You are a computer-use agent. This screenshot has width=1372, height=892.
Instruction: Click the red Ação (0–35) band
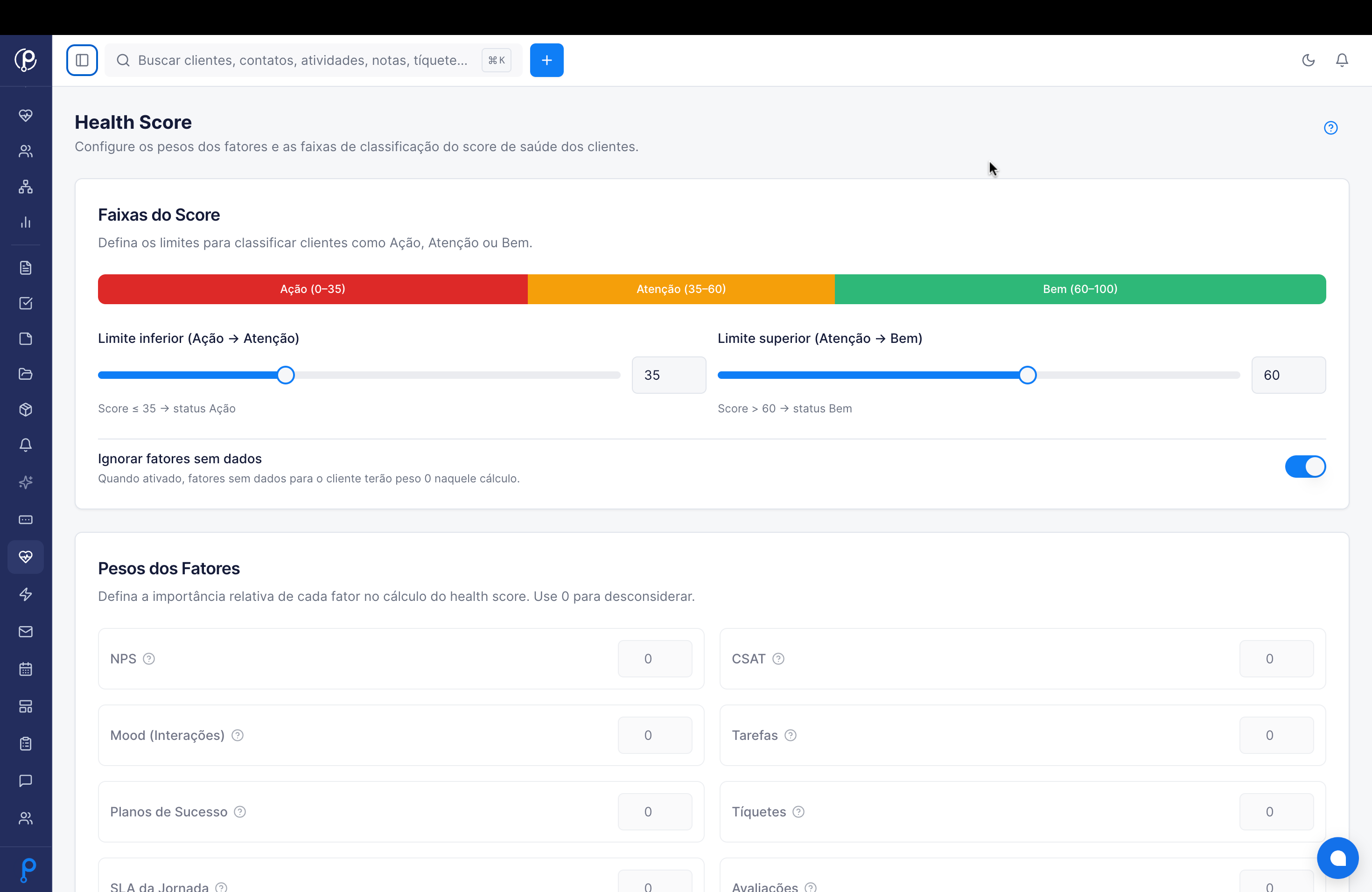click(313, 289)
